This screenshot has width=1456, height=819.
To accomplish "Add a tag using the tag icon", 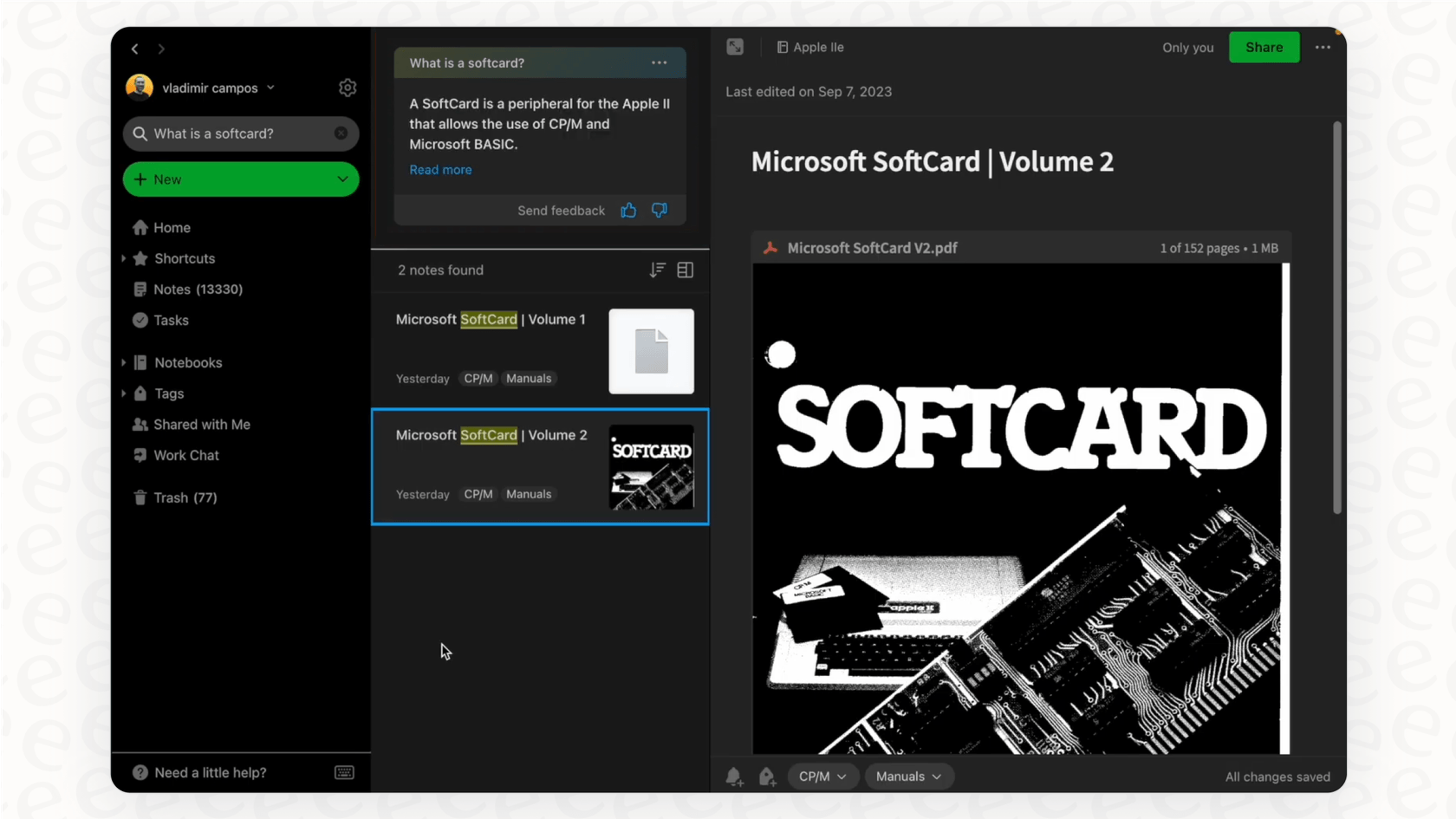I will tap(766, 777).
